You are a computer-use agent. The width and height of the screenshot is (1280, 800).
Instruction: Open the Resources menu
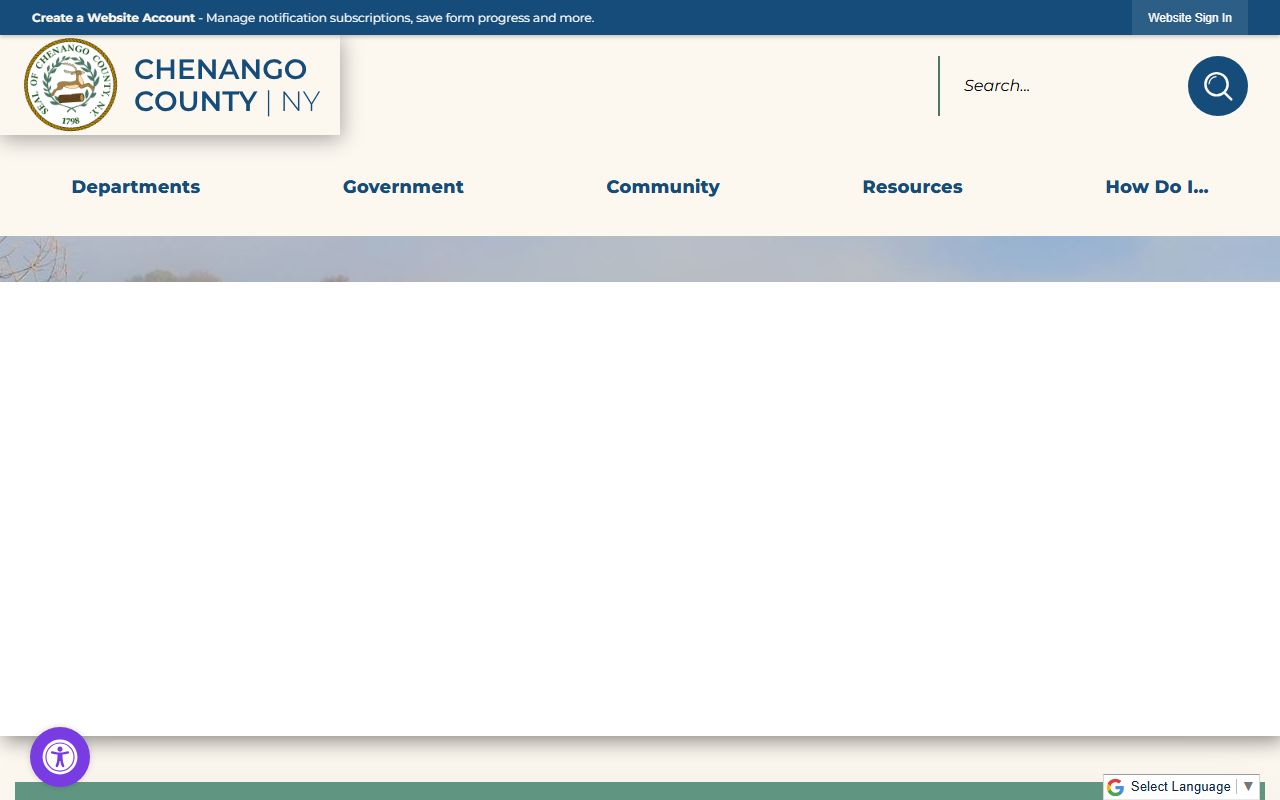[912, 187]
